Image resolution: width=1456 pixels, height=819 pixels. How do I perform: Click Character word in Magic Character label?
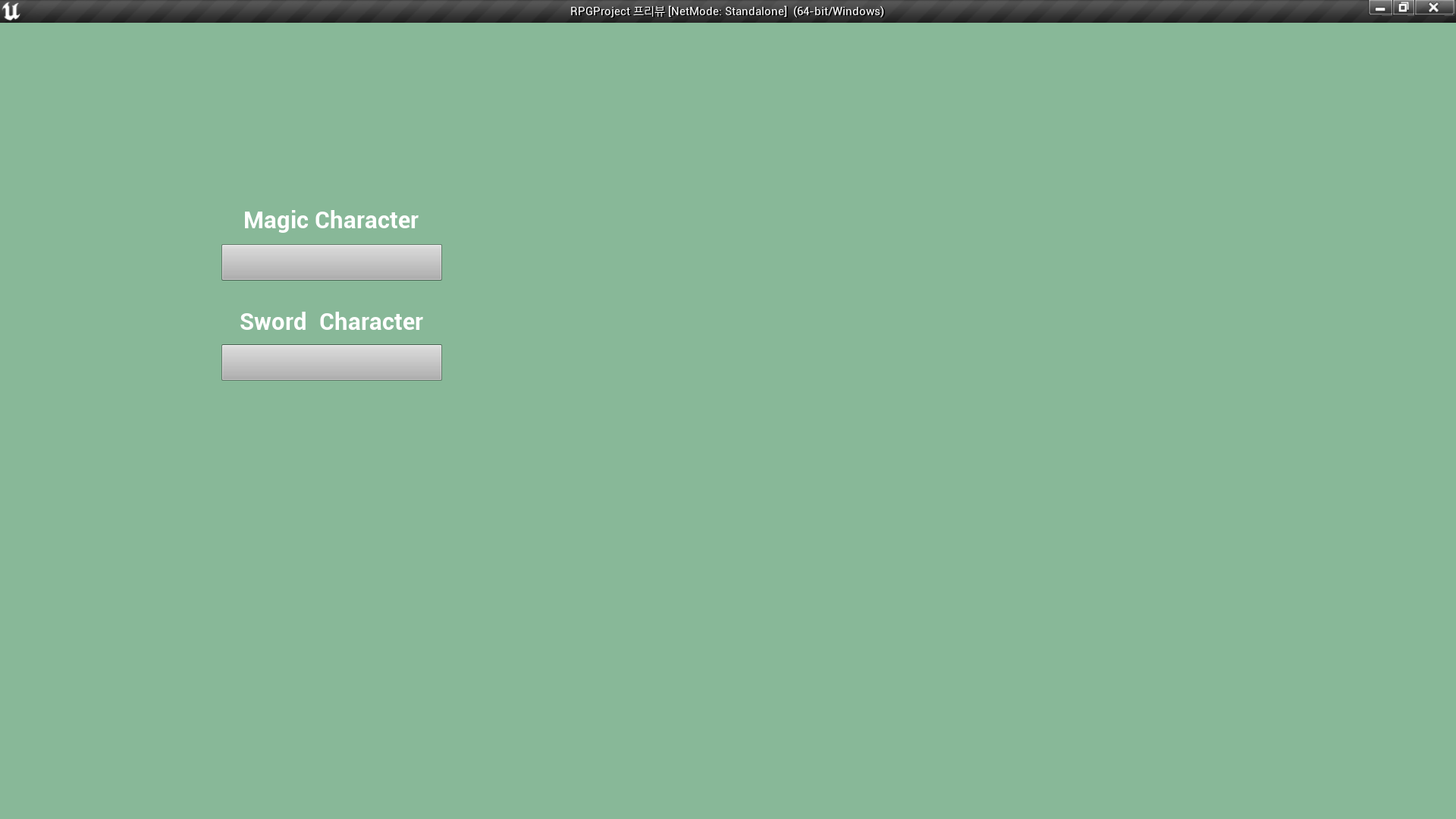tap(366, 220)
